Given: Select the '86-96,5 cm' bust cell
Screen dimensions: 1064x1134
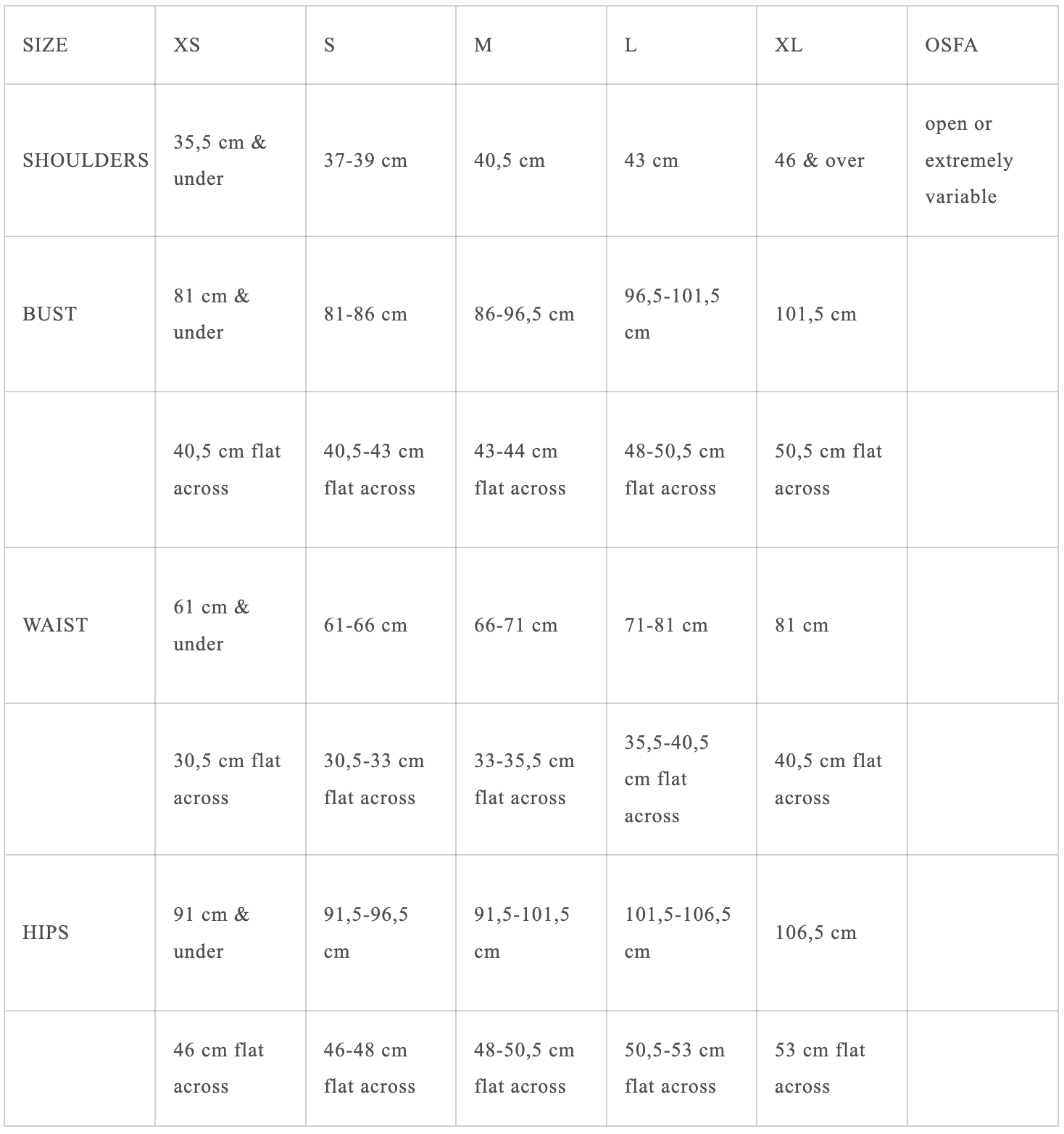Looking at the screenshot, I should pyautogui.click(x=524, y=314).
